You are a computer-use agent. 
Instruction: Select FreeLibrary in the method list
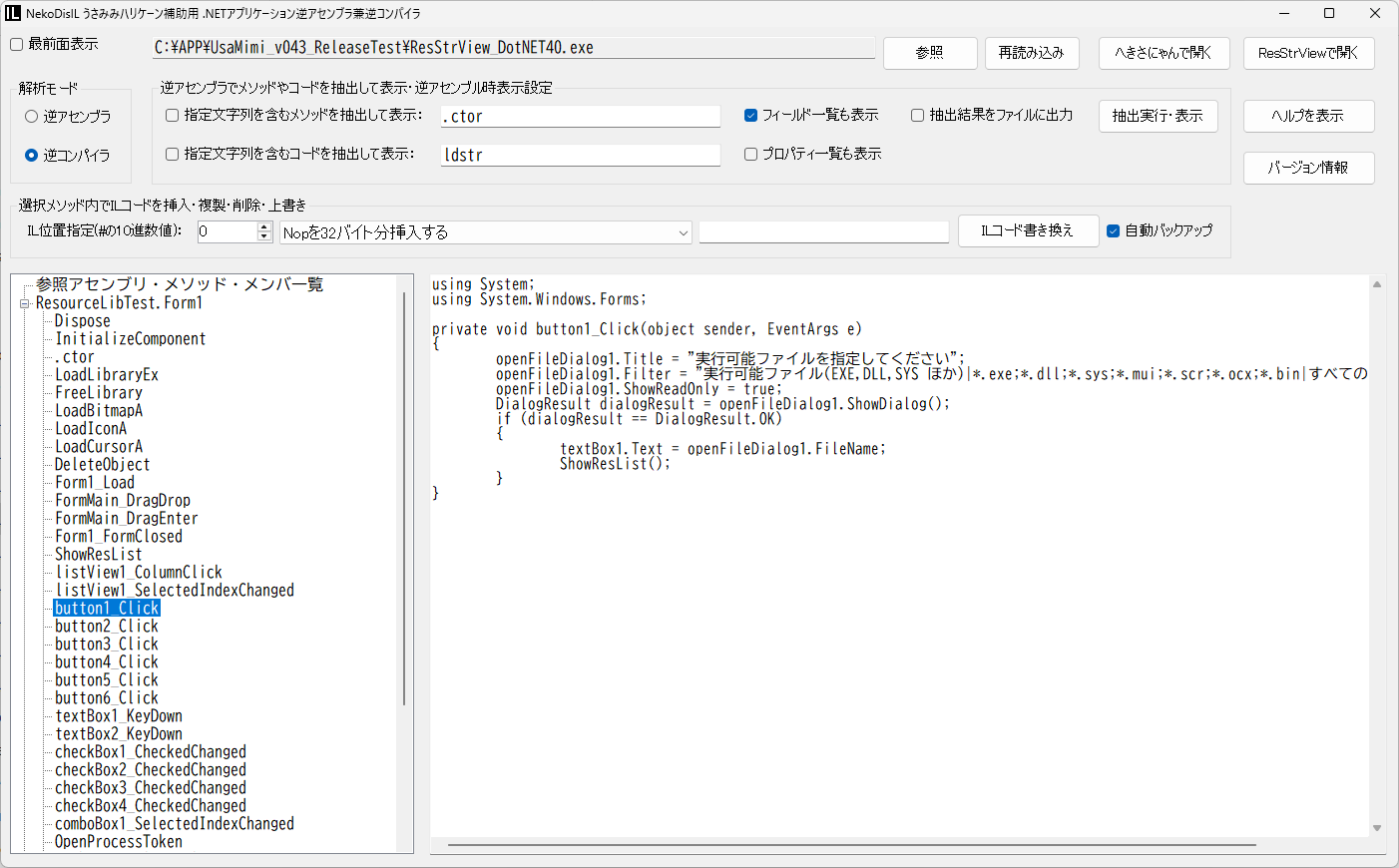tap(99, 393)
